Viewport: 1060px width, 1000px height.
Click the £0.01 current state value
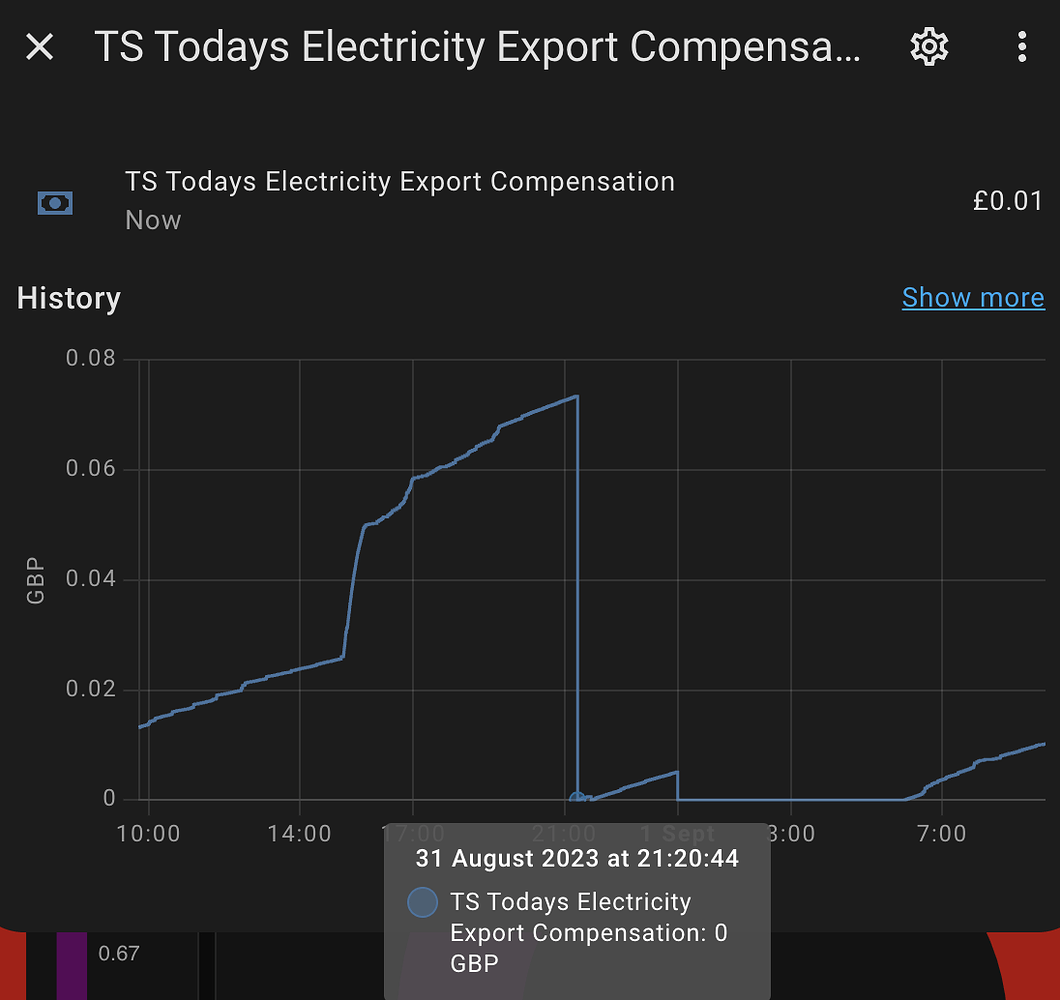1007,201
